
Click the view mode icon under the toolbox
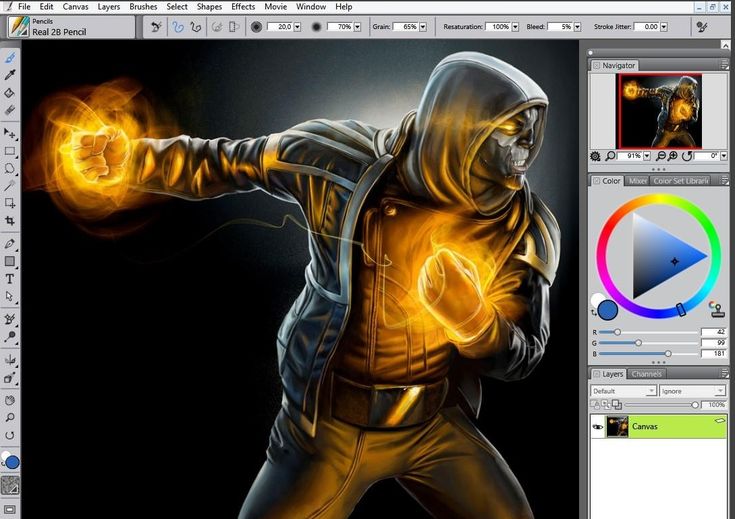coord(10,509)
